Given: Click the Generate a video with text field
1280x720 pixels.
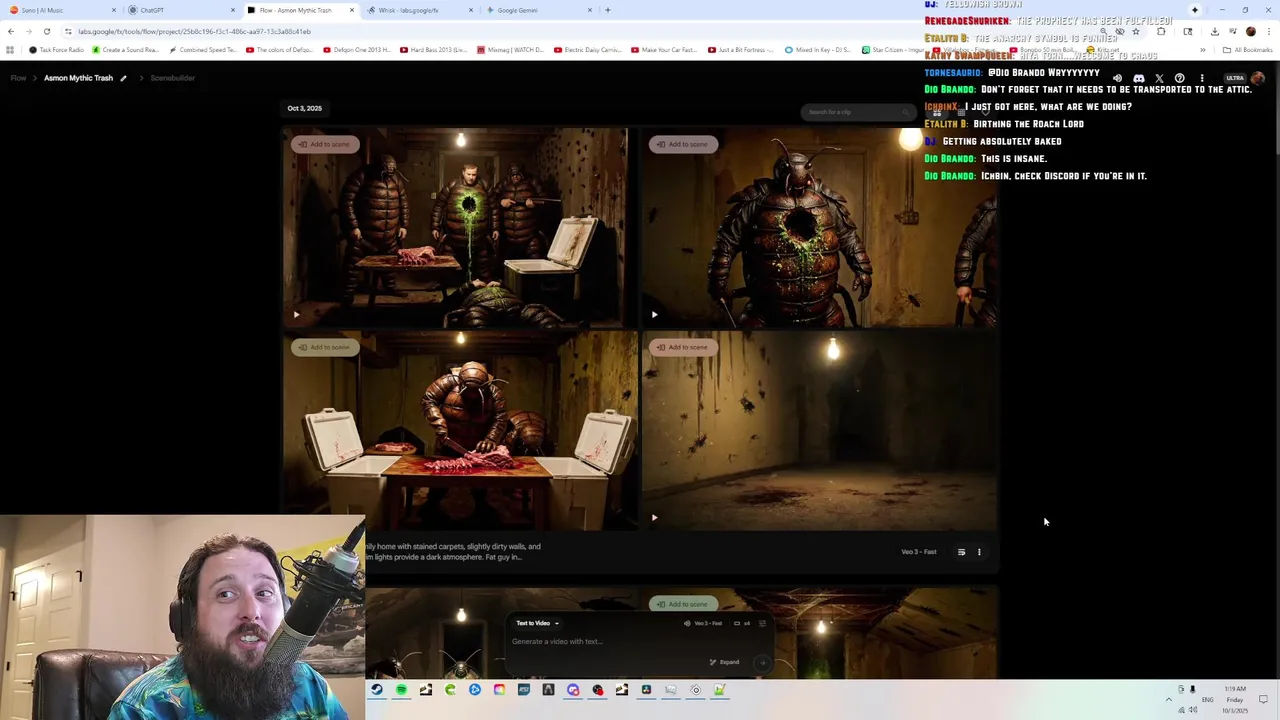Looking at the screenshot, I should 640,641.
